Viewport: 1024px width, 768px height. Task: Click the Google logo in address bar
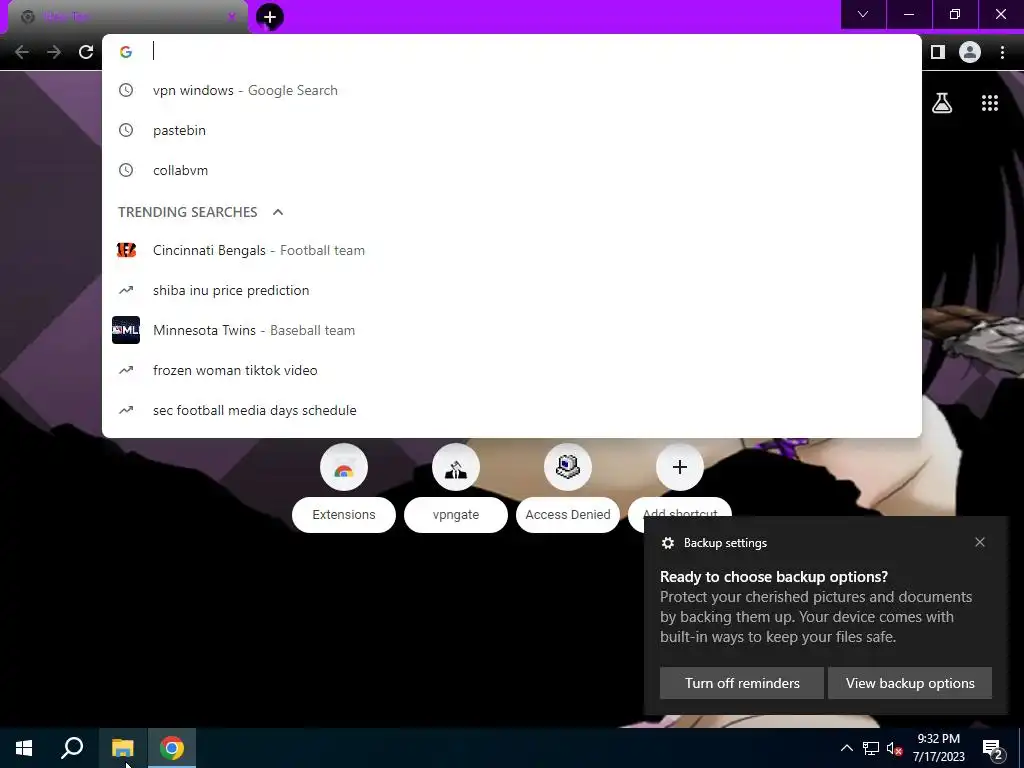[126, 52]
